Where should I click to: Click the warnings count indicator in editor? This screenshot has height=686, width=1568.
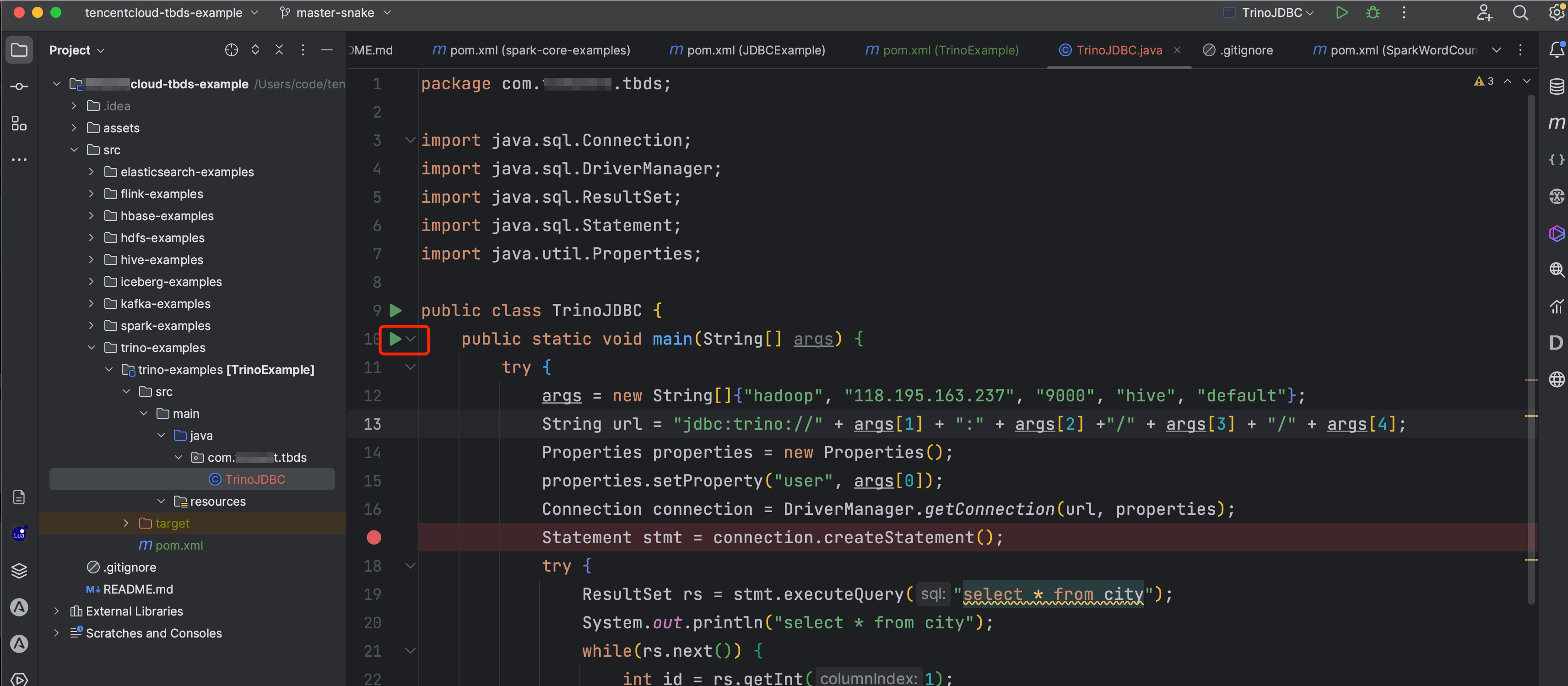pyautogui.click(x=1484, y=81)
